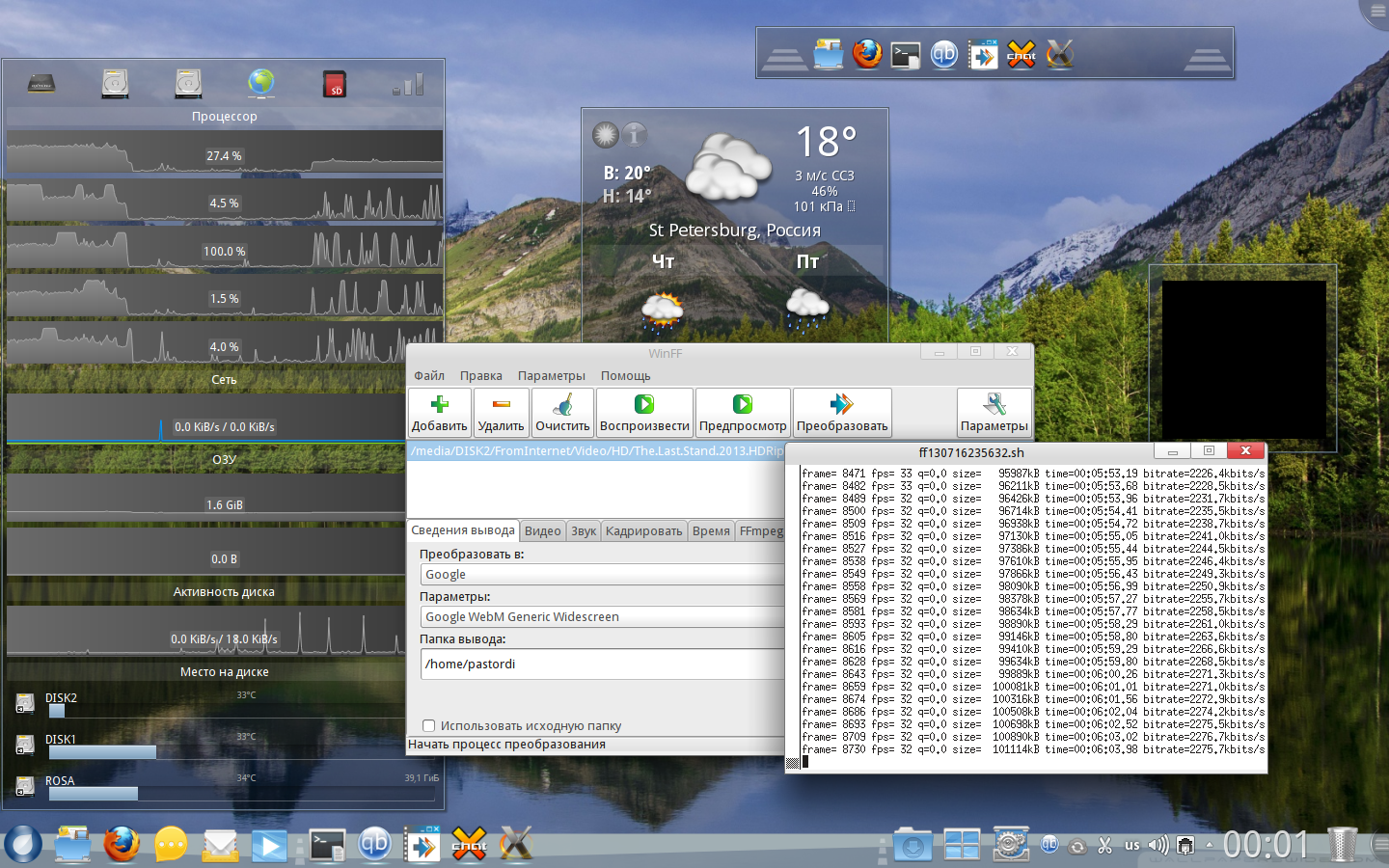Open Предпросмотр preview in WinFF toolbar
This screenshot has height=868, width=1389.
(x=742, y=413)
